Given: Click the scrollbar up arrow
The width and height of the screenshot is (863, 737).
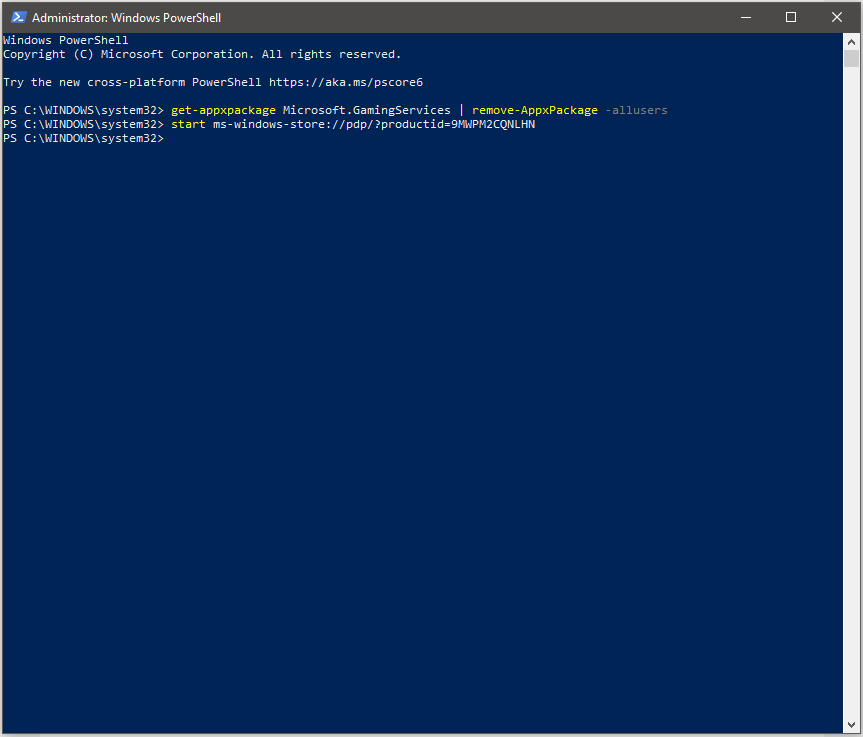Looking at the screenshot, I should pos(851,42).
